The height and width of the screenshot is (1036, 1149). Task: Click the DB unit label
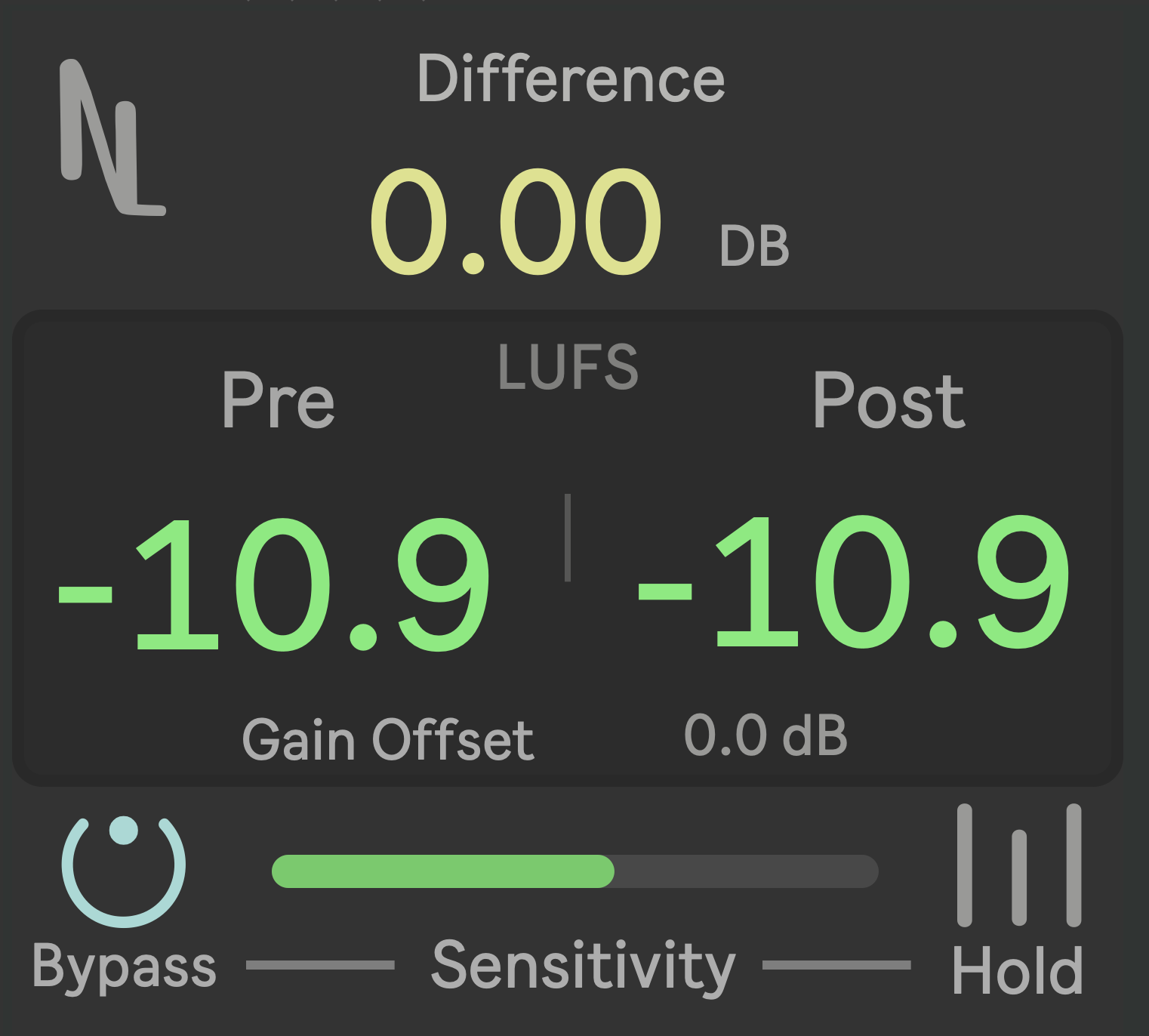pos(753,245)
